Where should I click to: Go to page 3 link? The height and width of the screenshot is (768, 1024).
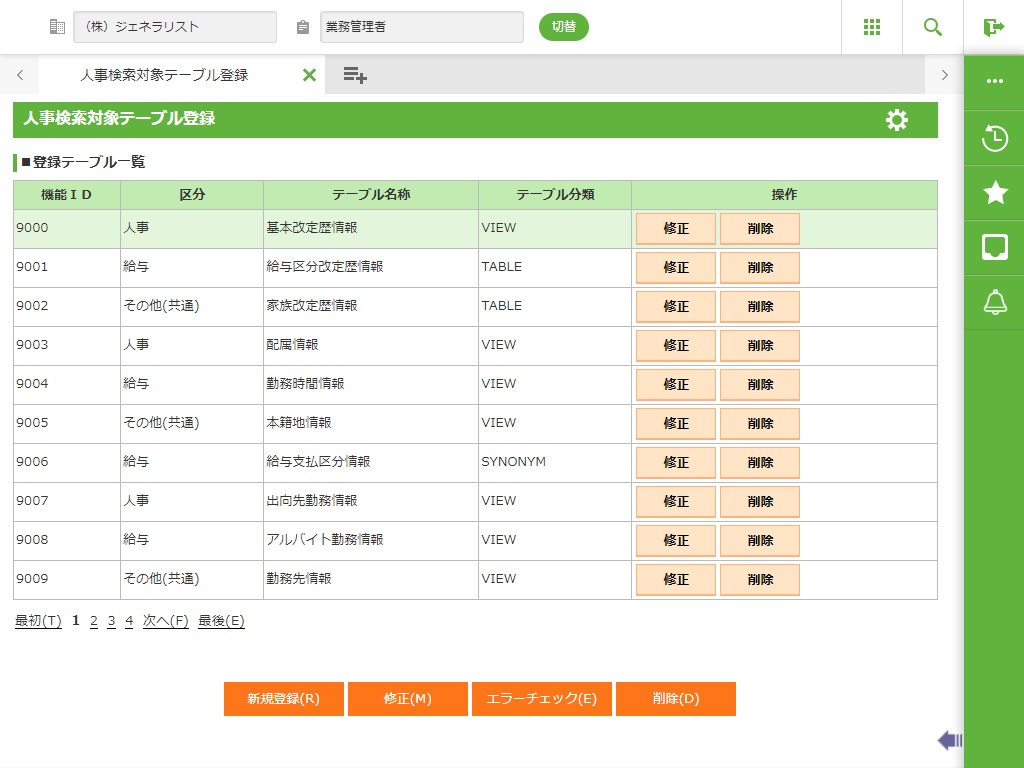pyautogui.click(x=112, y=621)
